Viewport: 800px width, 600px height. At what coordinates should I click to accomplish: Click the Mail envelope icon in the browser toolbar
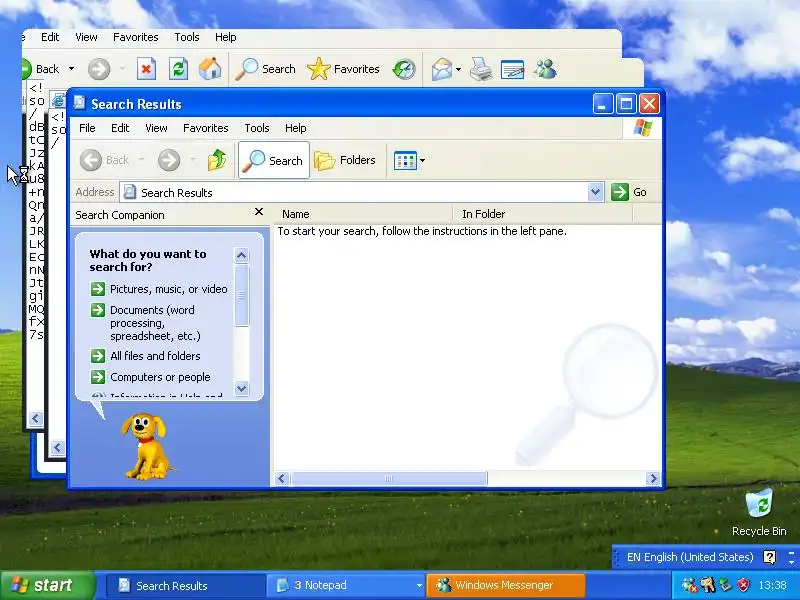[441, 69]
